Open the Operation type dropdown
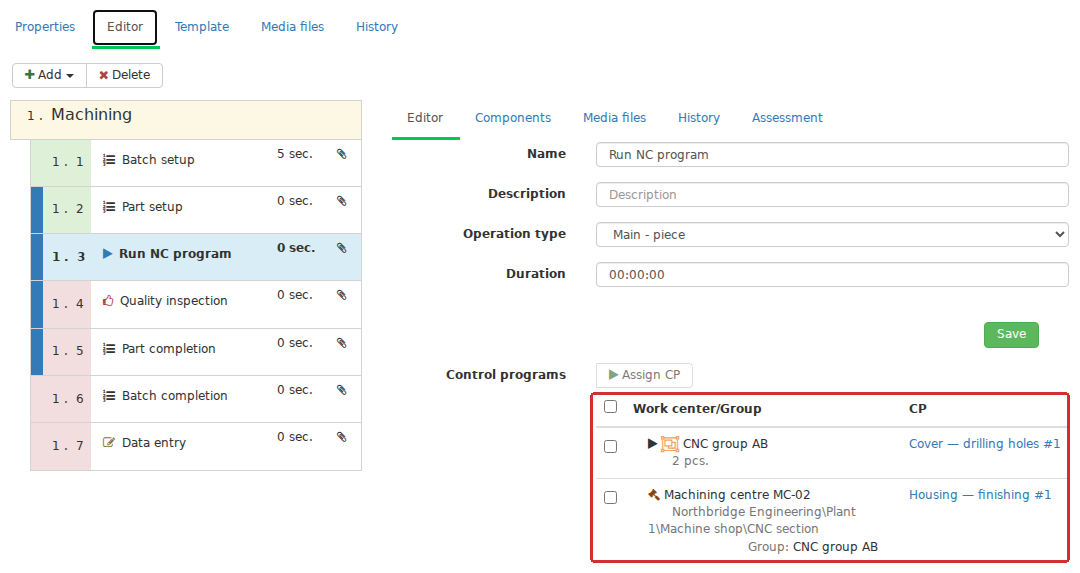 click(x=832, y=234)
